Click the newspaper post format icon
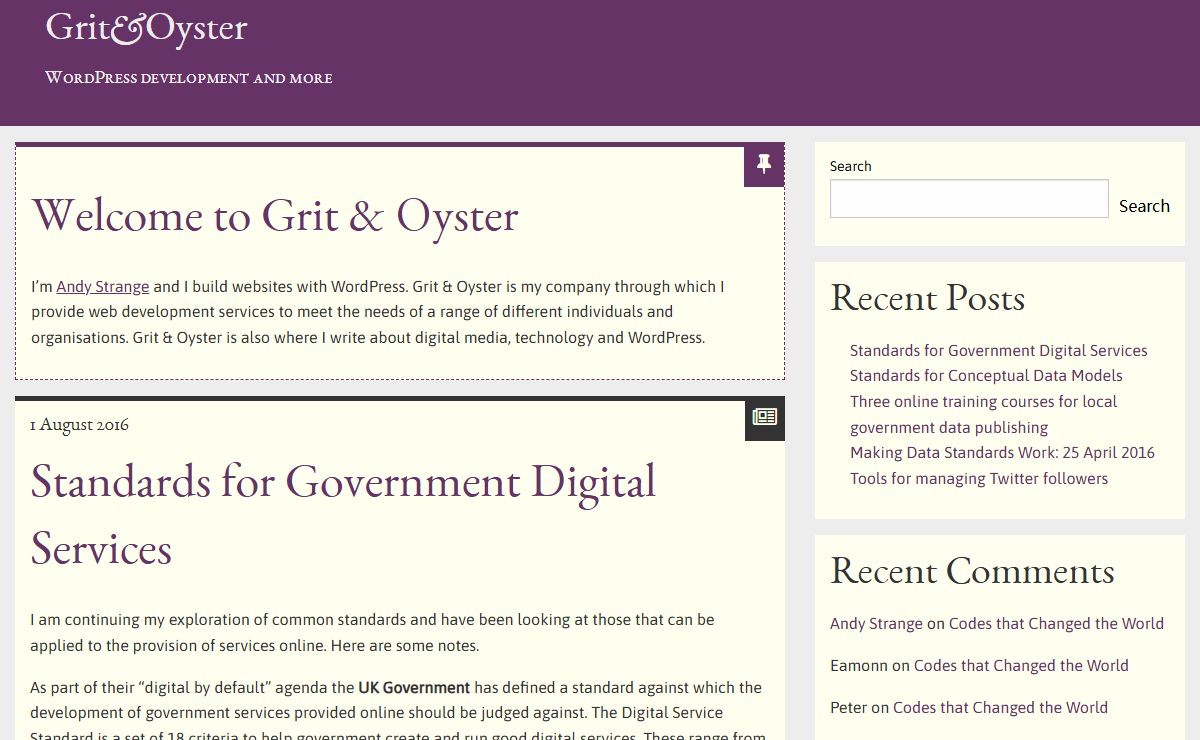The width and height of the screenshot is (1200, 740). pos(764,419)
